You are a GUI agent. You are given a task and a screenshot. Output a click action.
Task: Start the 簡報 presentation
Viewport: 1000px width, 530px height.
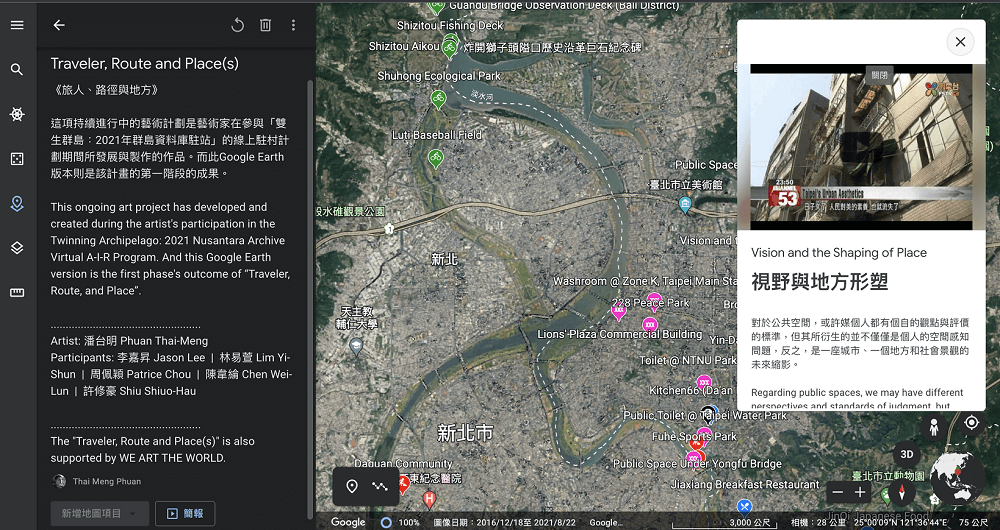(x=185, y=513)
